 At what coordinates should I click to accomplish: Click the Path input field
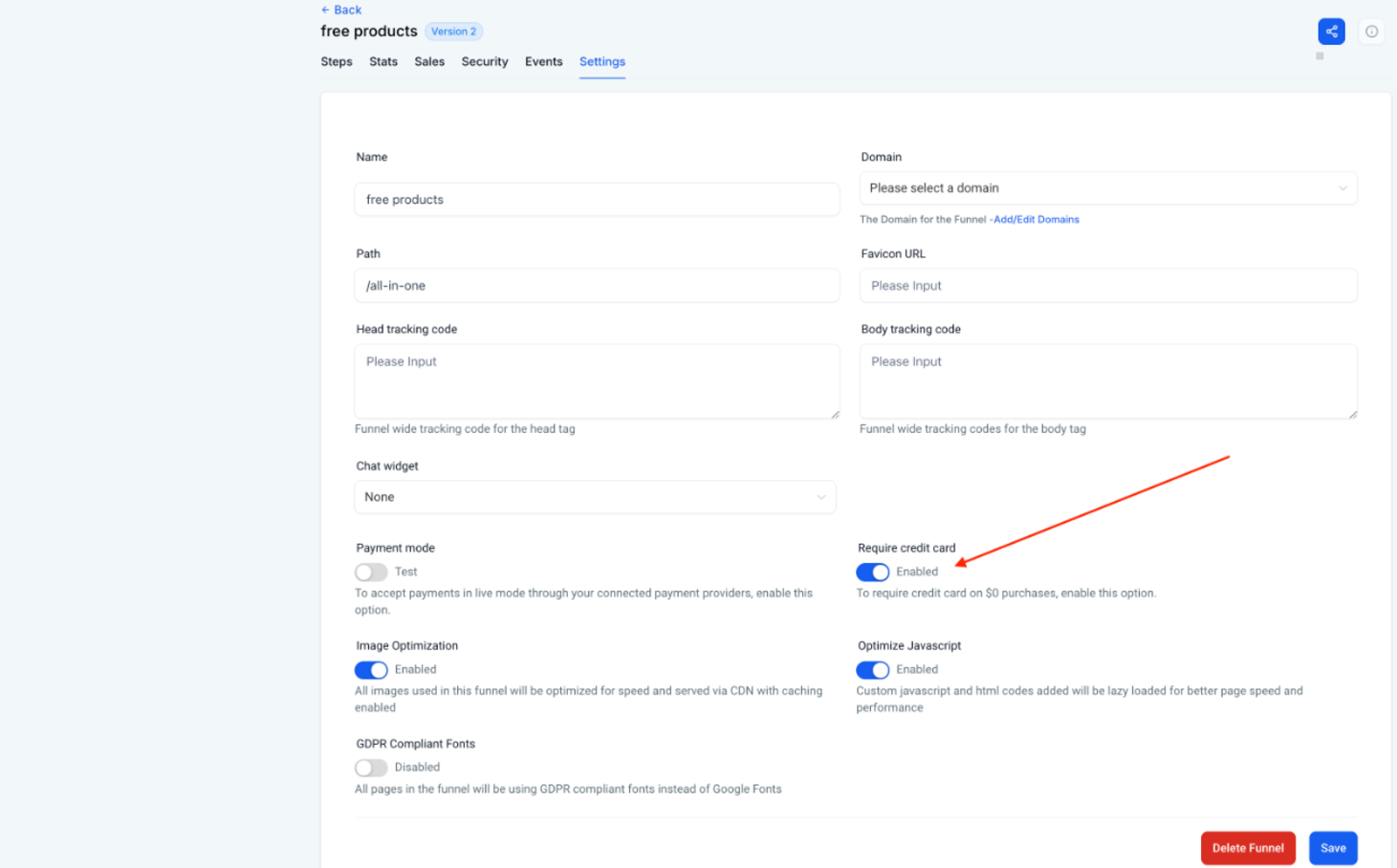(x=597, y=286)
